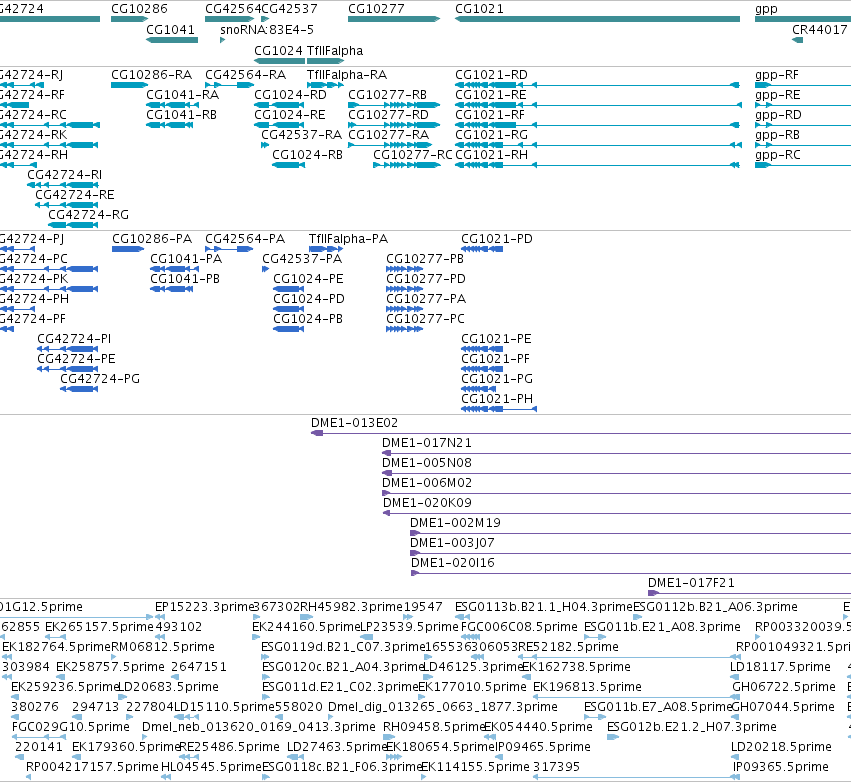This screenshot has width=851, height=782.
Task: Select the CG1024-RB transcript
Action: 288,165
